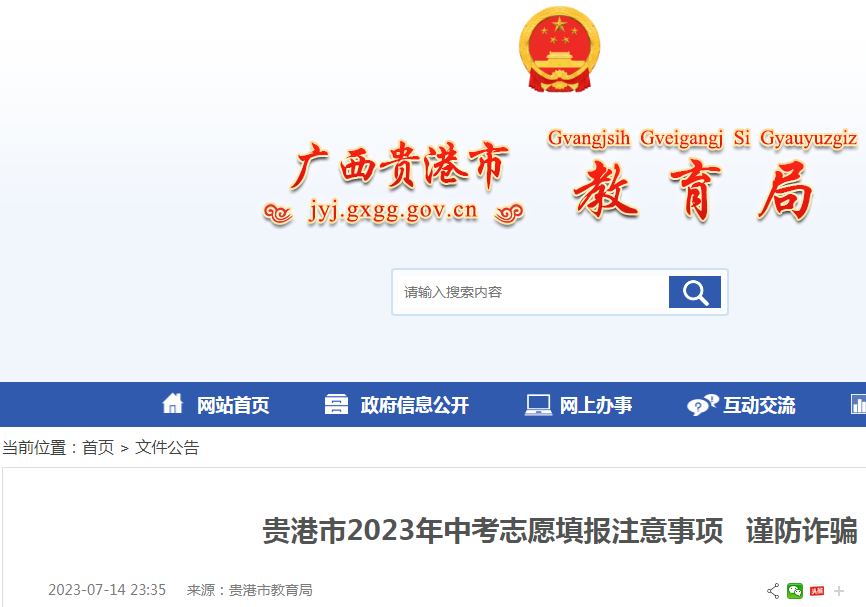Expand more share options with plus icon
Viewport: 866px width, 607px height.
pyautogui.click(x=839, y=591)
